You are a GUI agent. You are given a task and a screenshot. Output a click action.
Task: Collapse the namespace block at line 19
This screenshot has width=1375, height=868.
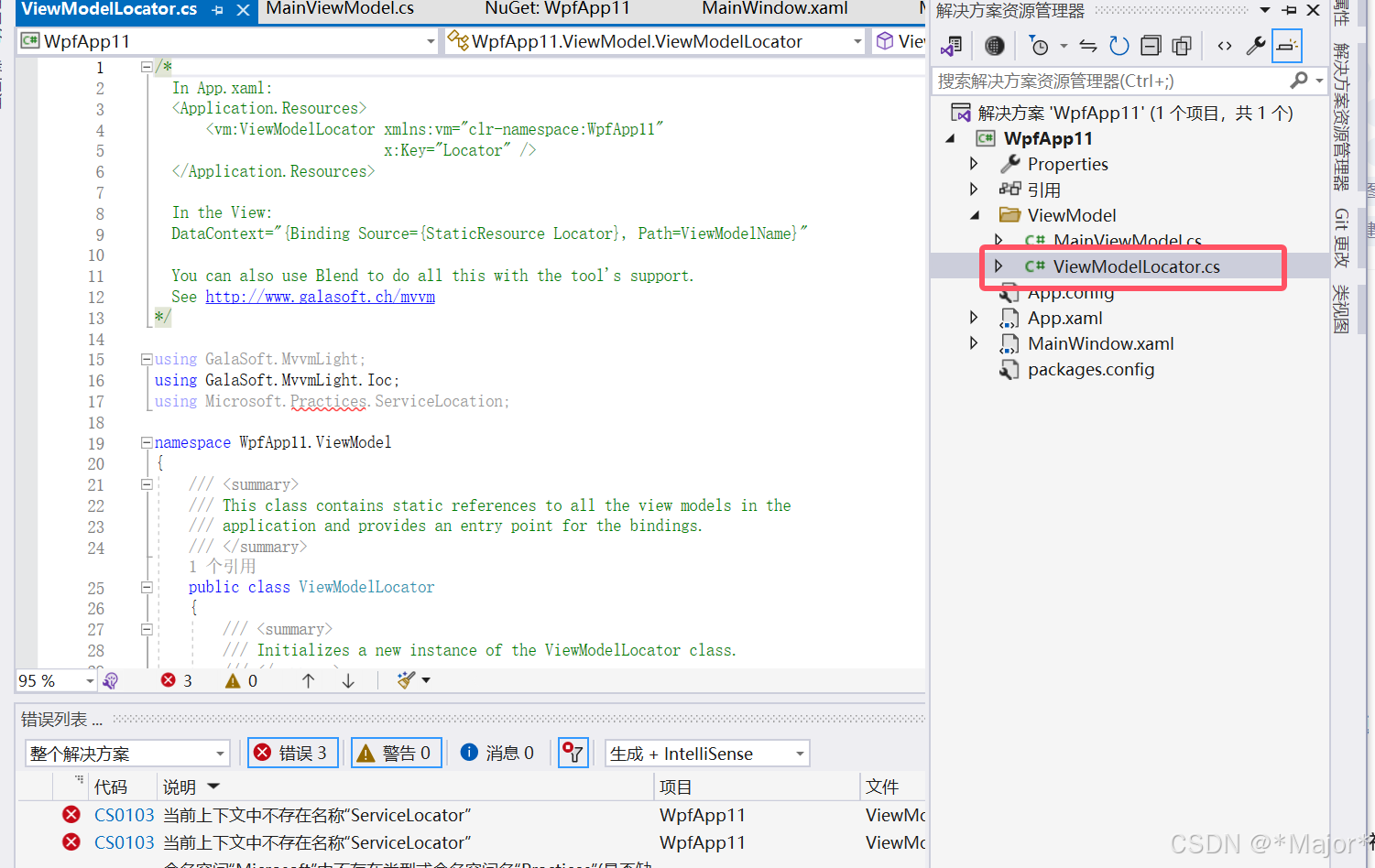tap(147, 442)
